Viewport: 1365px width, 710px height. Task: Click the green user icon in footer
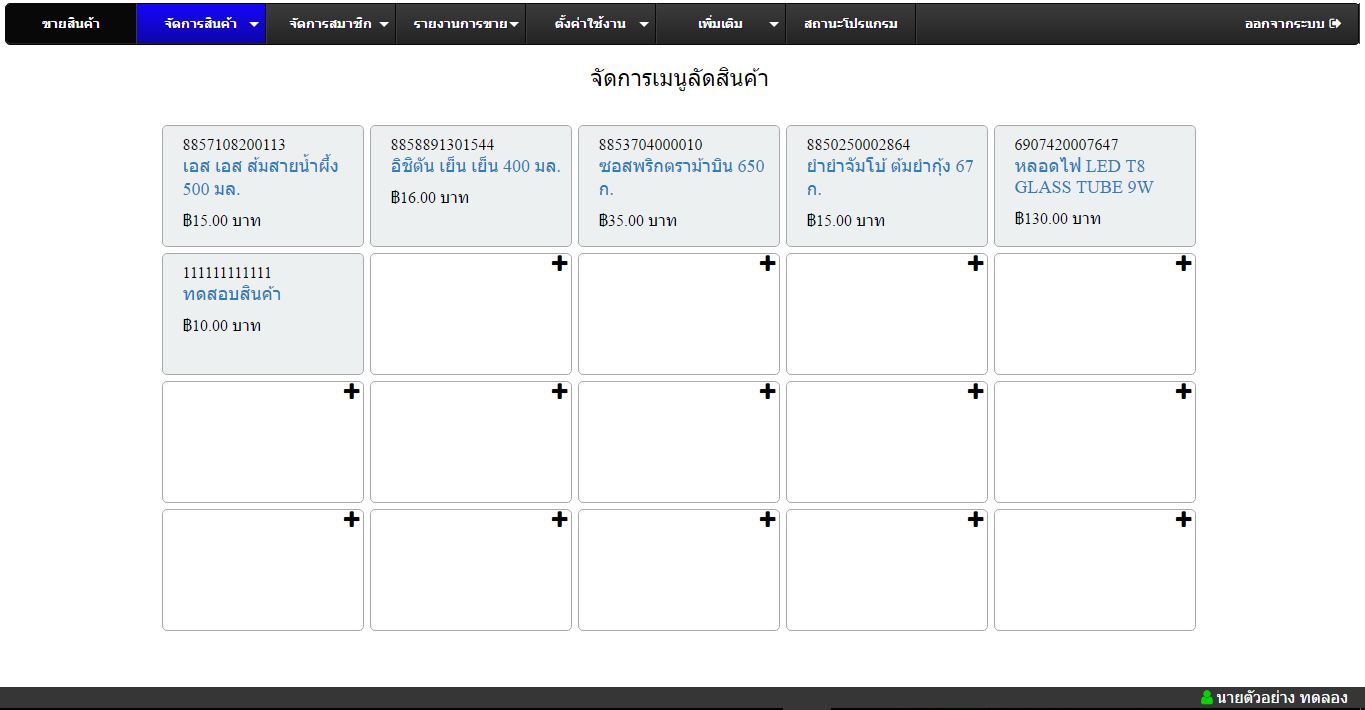coord(1206,698)
